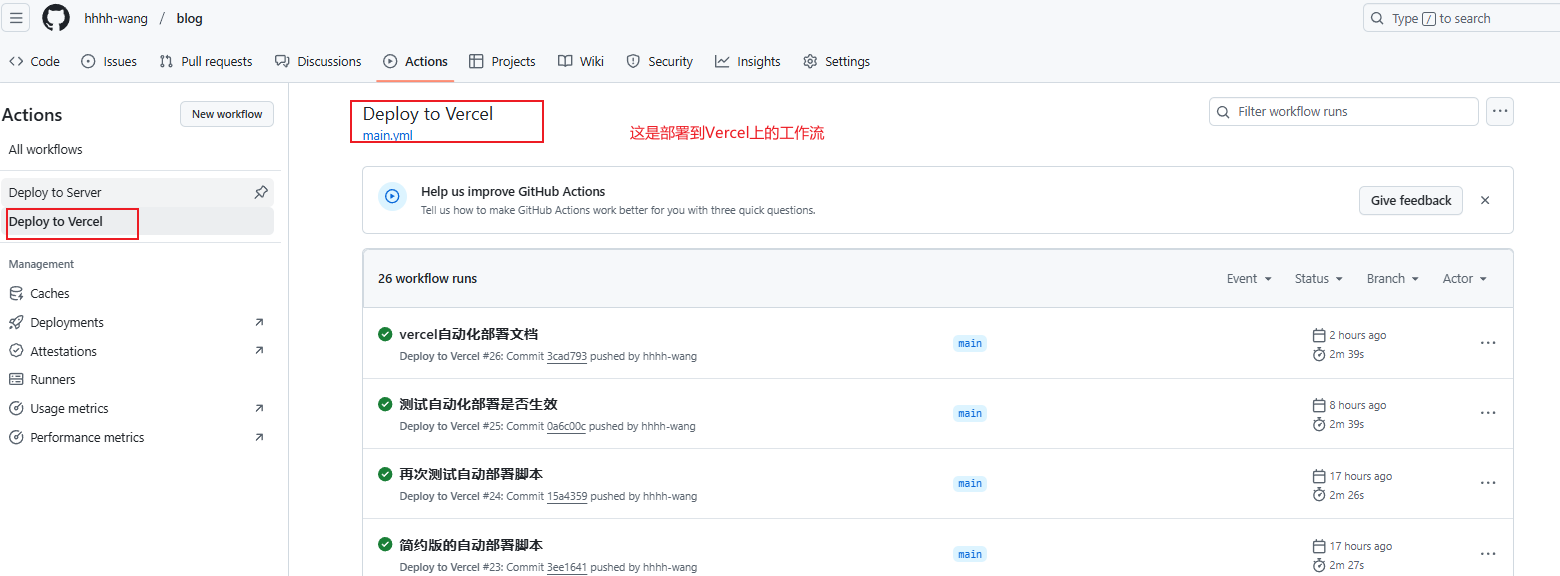
Task: Switch to the Code tab
Action: click(x=34, y=61)
